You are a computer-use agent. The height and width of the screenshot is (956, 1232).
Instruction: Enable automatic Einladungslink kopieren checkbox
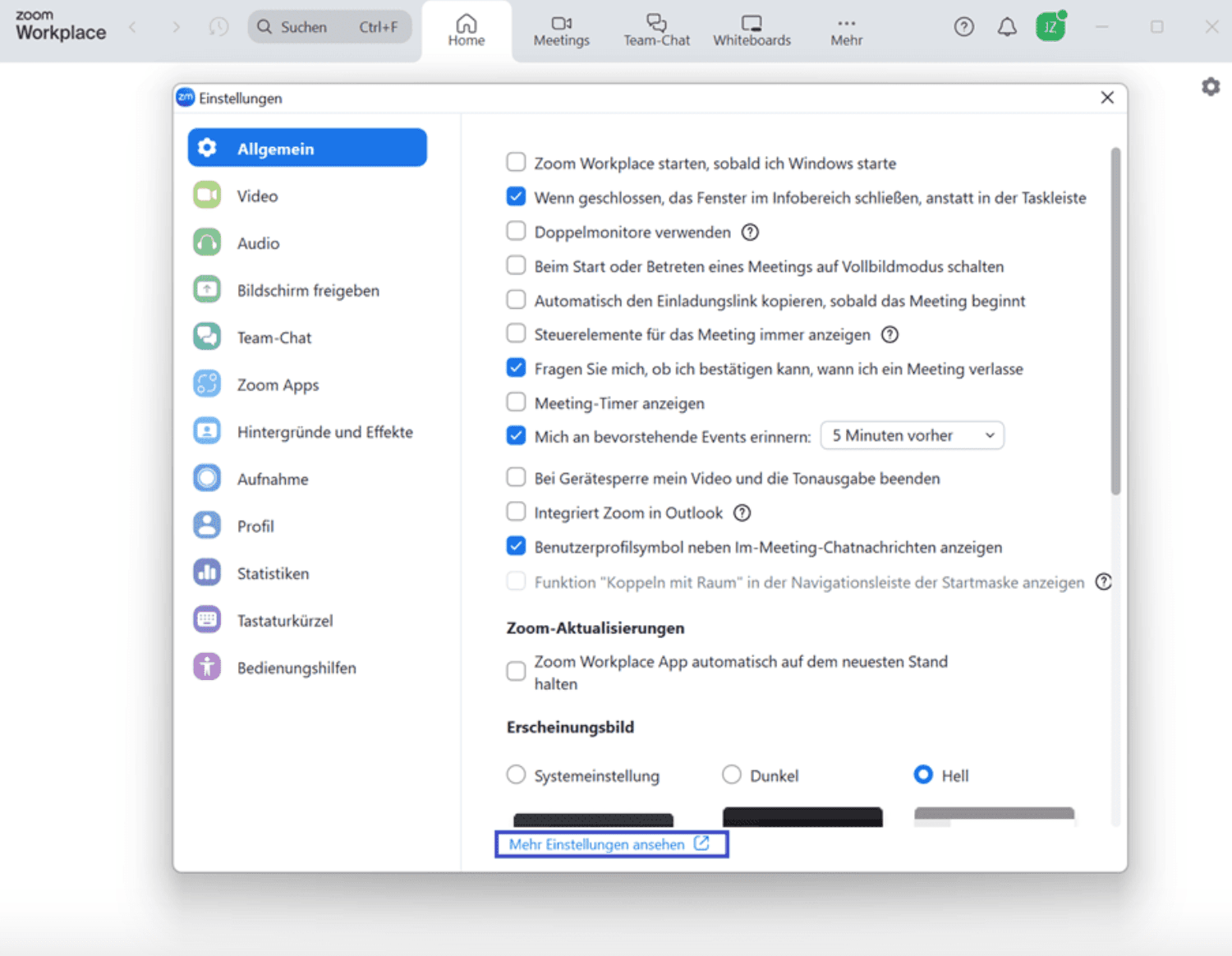[516, 300]
